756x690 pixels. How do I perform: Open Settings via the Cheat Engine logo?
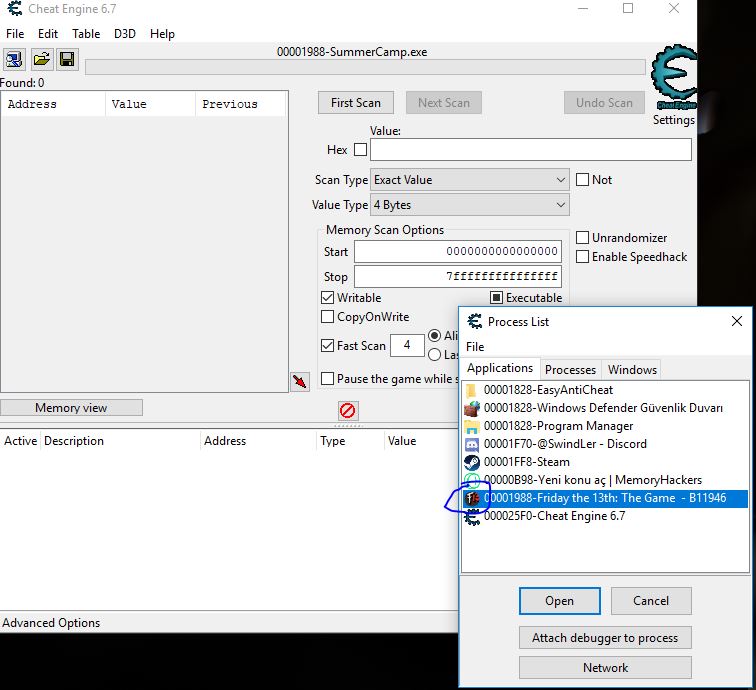[674, 76]
